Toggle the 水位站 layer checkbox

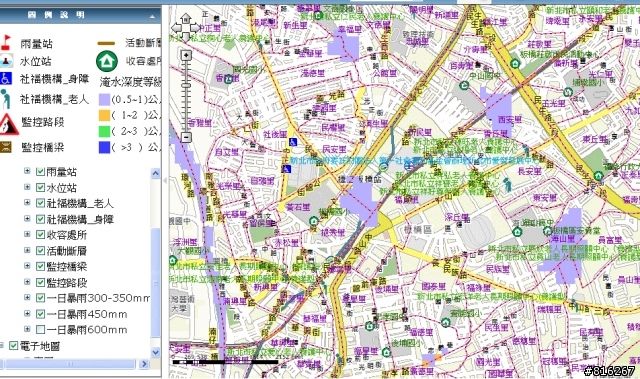tap(40, 187)
